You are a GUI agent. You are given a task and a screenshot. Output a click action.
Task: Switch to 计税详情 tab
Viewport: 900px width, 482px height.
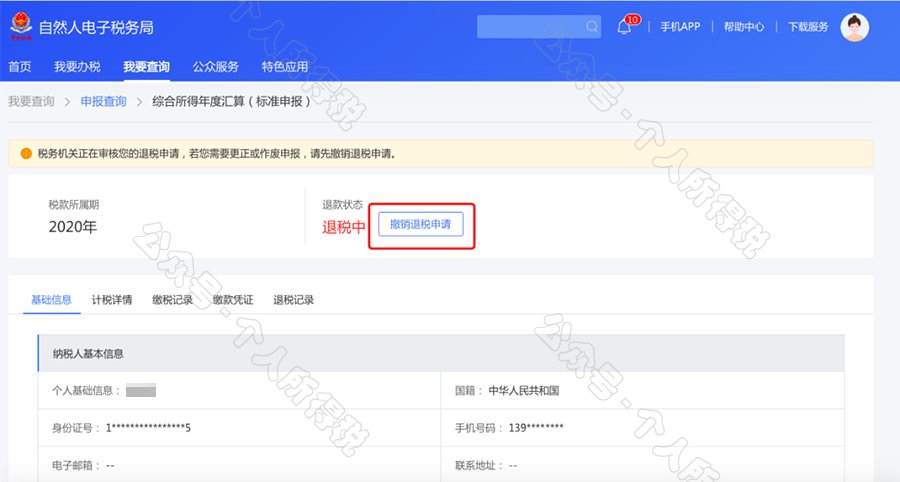coord(112,300)
